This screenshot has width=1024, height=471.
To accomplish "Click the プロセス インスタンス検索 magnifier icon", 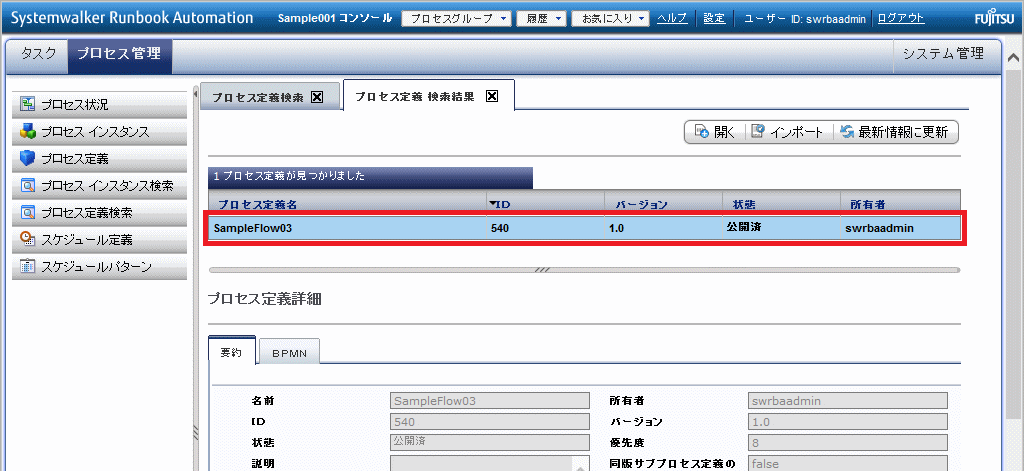I will (x=28, y=186).
